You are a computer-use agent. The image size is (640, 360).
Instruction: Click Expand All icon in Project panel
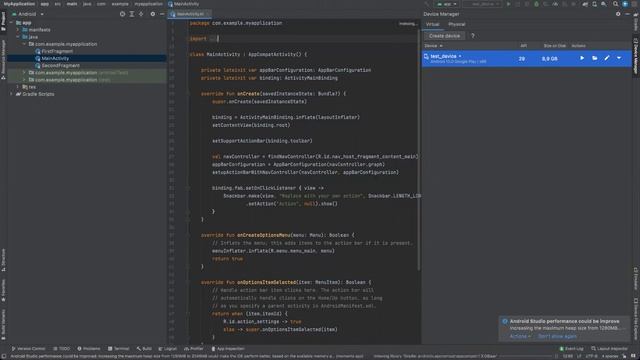[x=132, y=14]
